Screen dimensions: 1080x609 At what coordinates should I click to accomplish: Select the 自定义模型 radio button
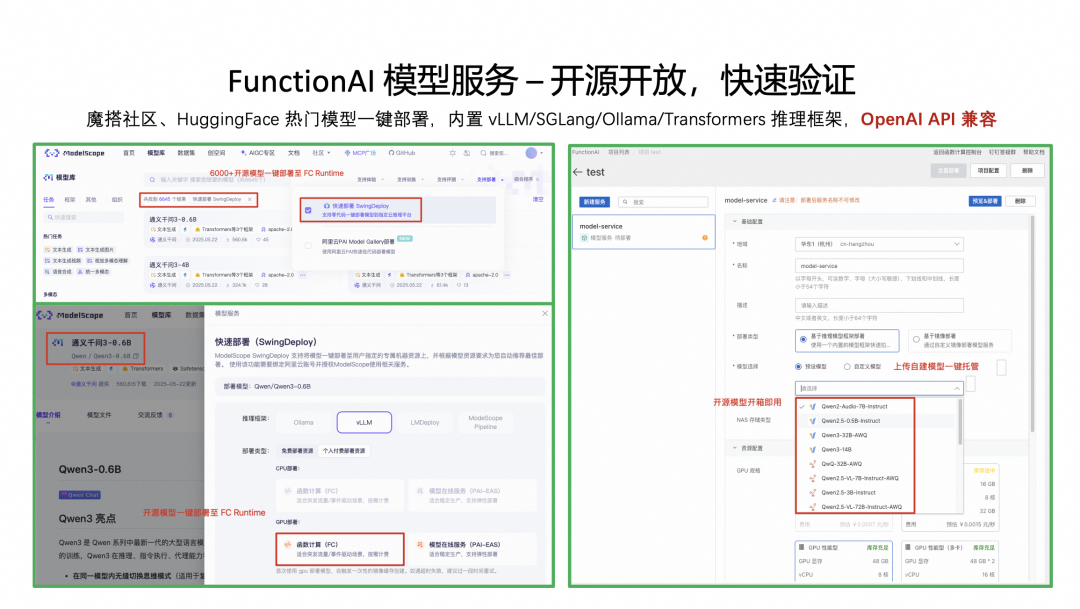pos(847,367)
